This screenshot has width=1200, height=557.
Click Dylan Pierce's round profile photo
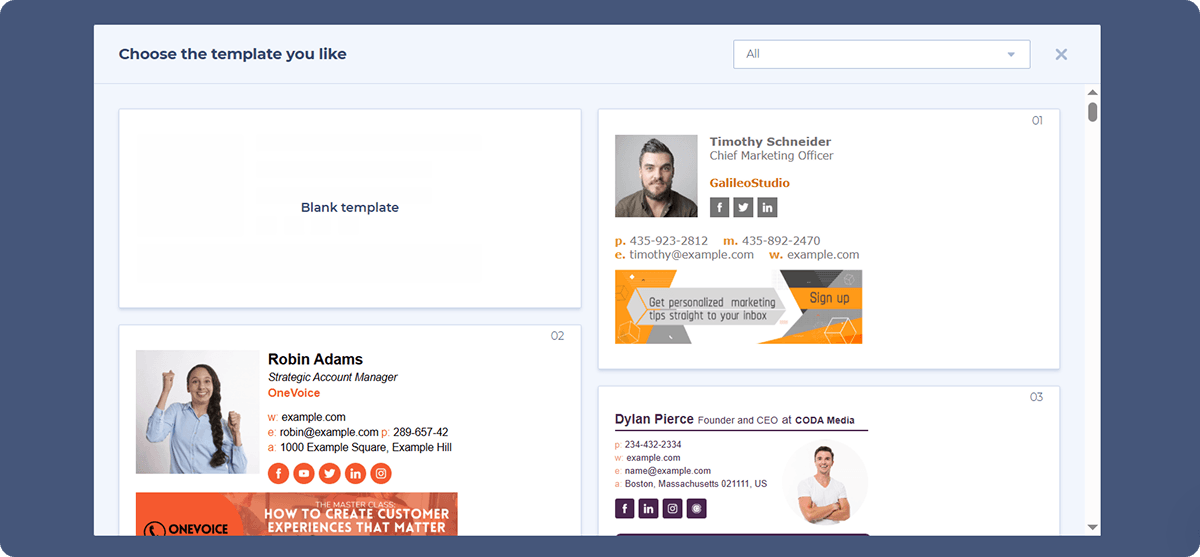click(x=825, y=482)
